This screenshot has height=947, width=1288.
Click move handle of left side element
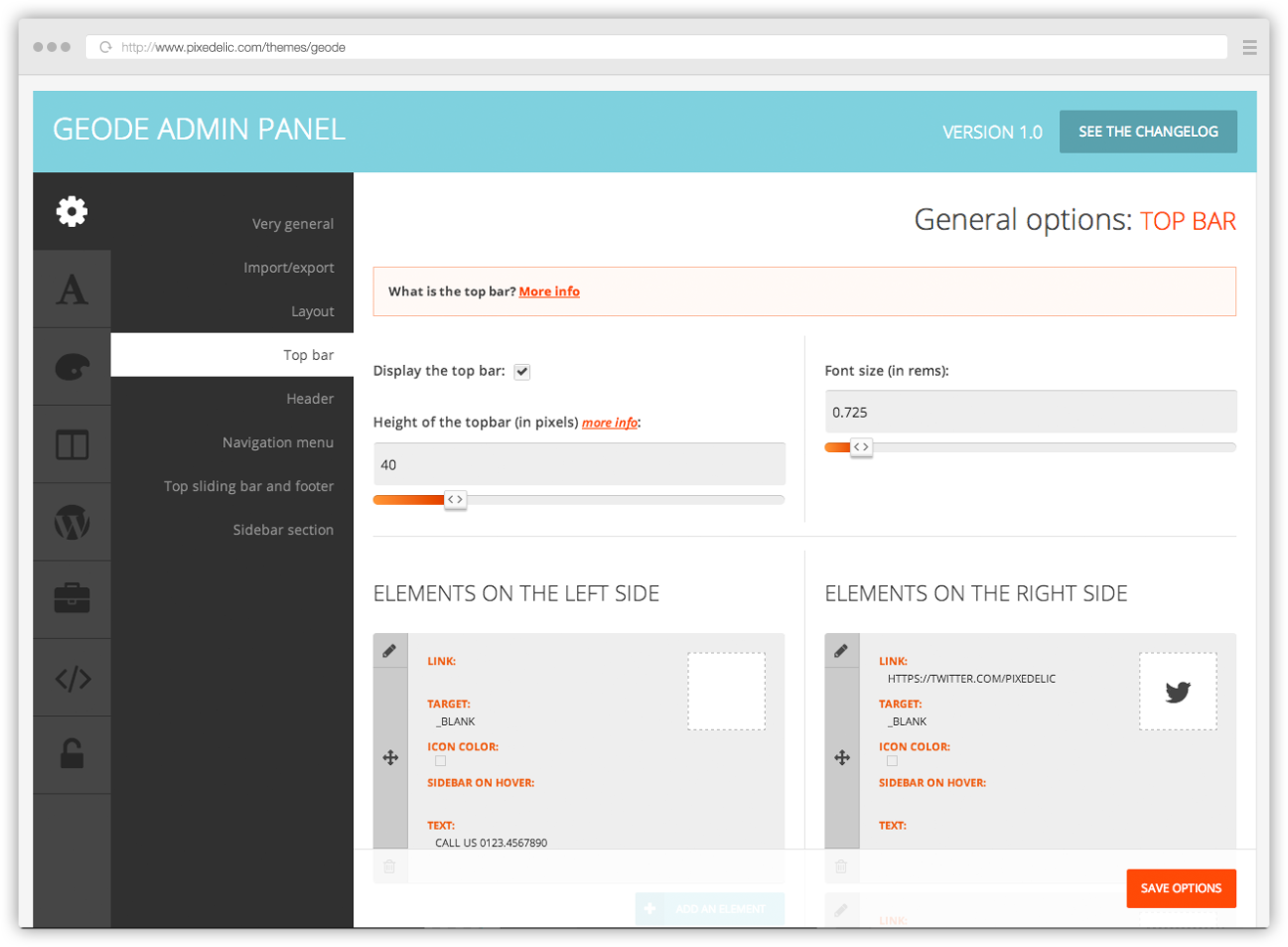(x=390, y=757)
